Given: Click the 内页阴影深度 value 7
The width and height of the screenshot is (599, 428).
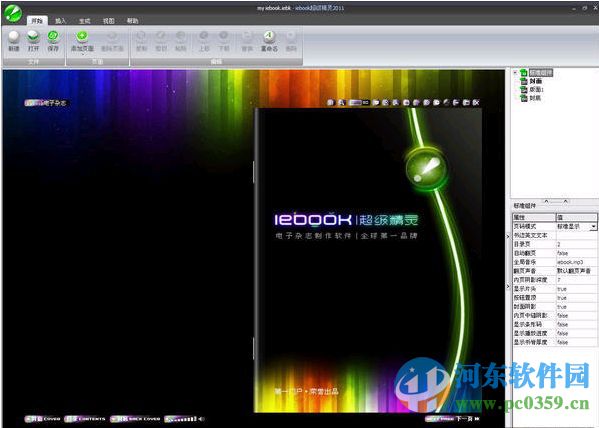Looking at the screenshot, I should (x=576, y=280).
